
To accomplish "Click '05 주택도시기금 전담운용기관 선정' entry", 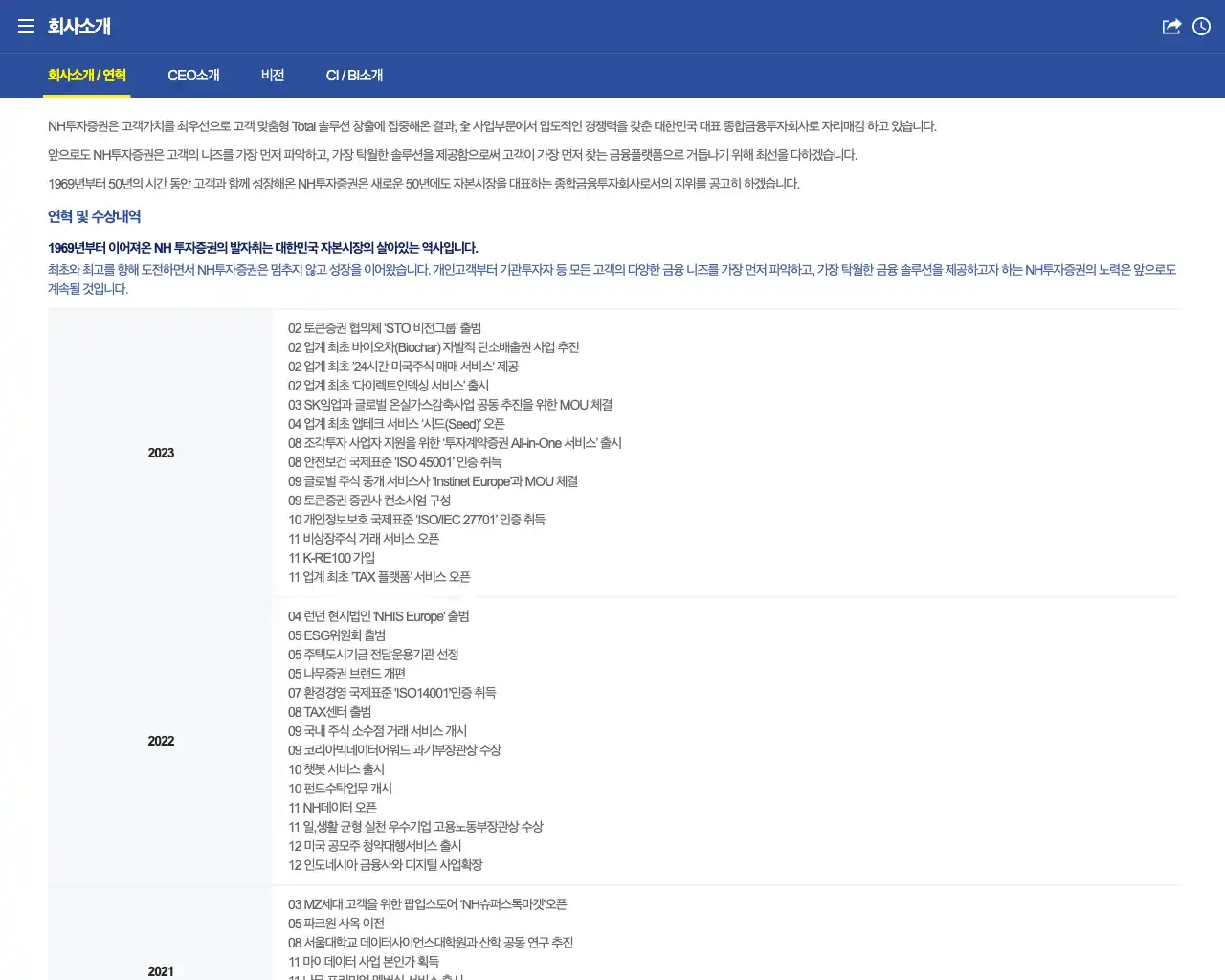I will [373, 655].
